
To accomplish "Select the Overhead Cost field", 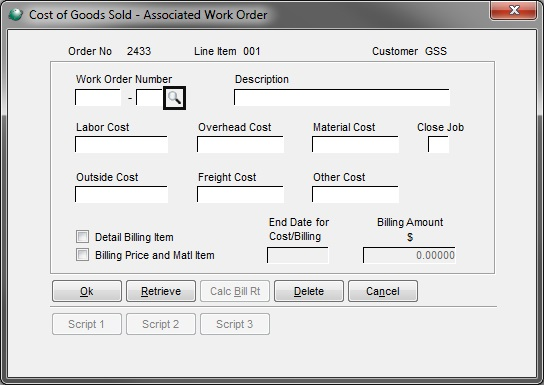I will (240, 144).
